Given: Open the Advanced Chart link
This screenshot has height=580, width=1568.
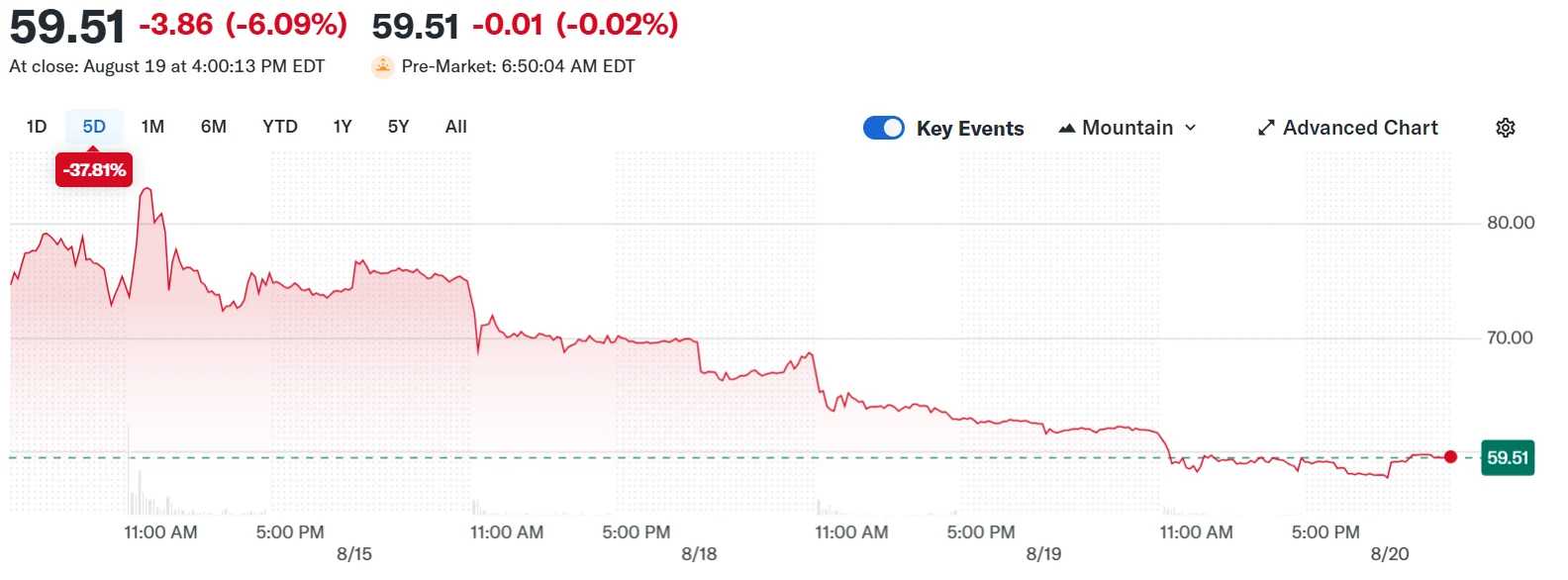Looking at the screenshot, I should tap(1359, 128).
